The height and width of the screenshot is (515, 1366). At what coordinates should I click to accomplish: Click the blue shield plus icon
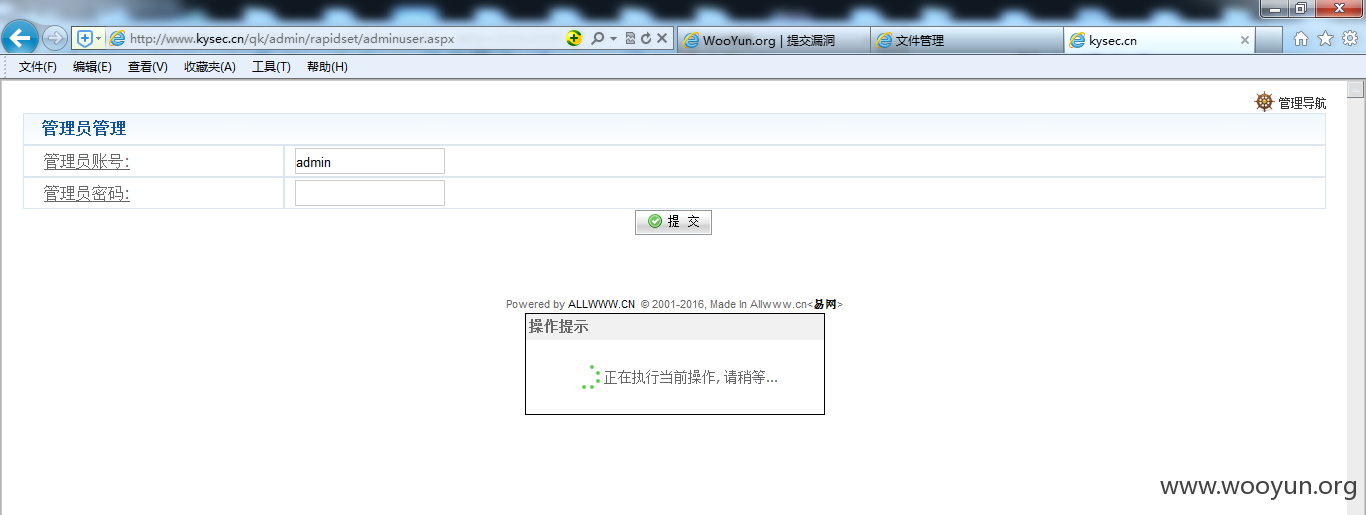[x=85, y=38]
